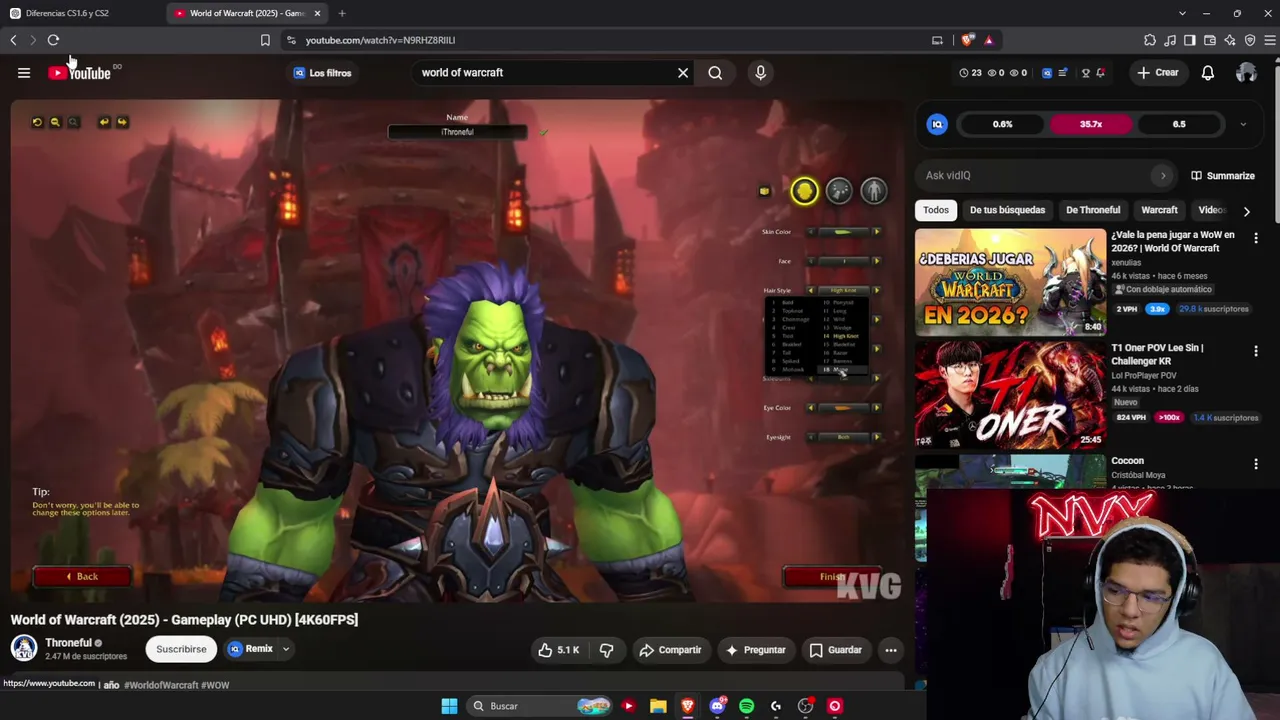The image size is (1280, 720).
Task: Open the Brave Wallet icon
Action: click(x=1210, y=40)
